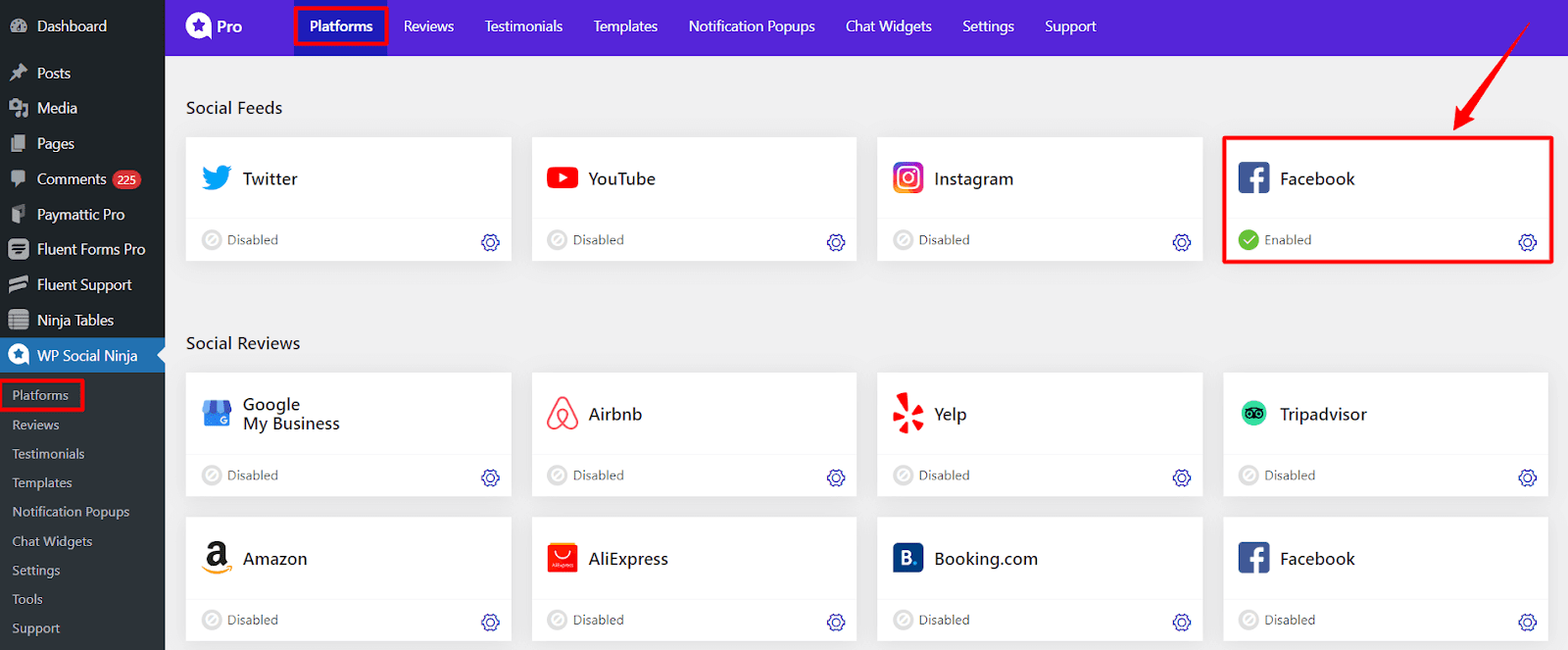This screenshot has width=1568, height=650.
Task: Open the Templates top tab
Action: 625,26
